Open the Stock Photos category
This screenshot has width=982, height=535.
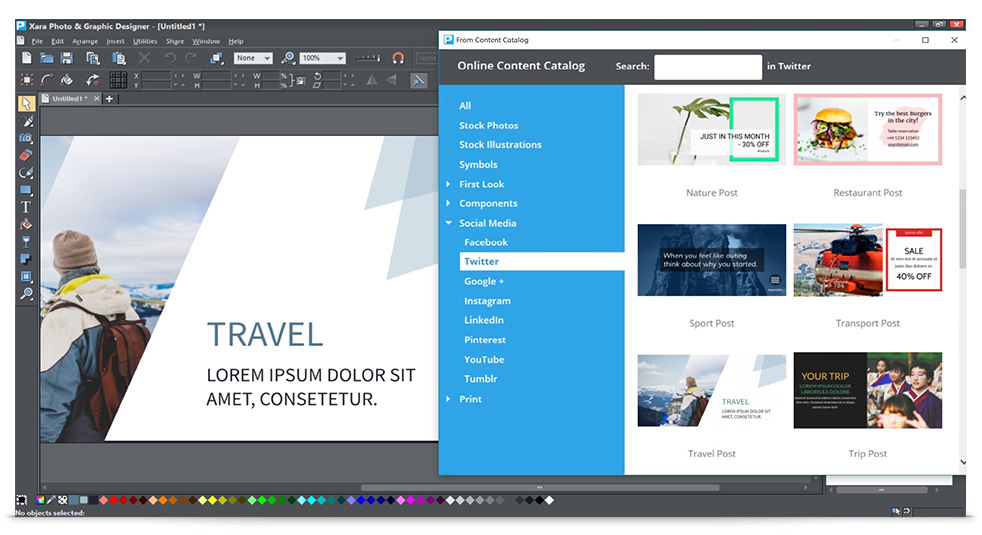488,125
